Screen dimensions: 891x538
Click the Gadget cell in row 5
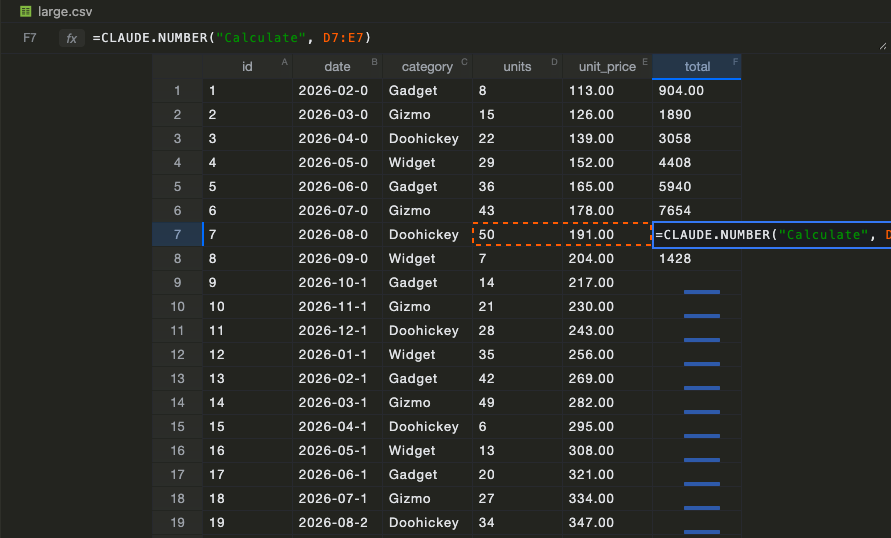(x=427, y=187)
